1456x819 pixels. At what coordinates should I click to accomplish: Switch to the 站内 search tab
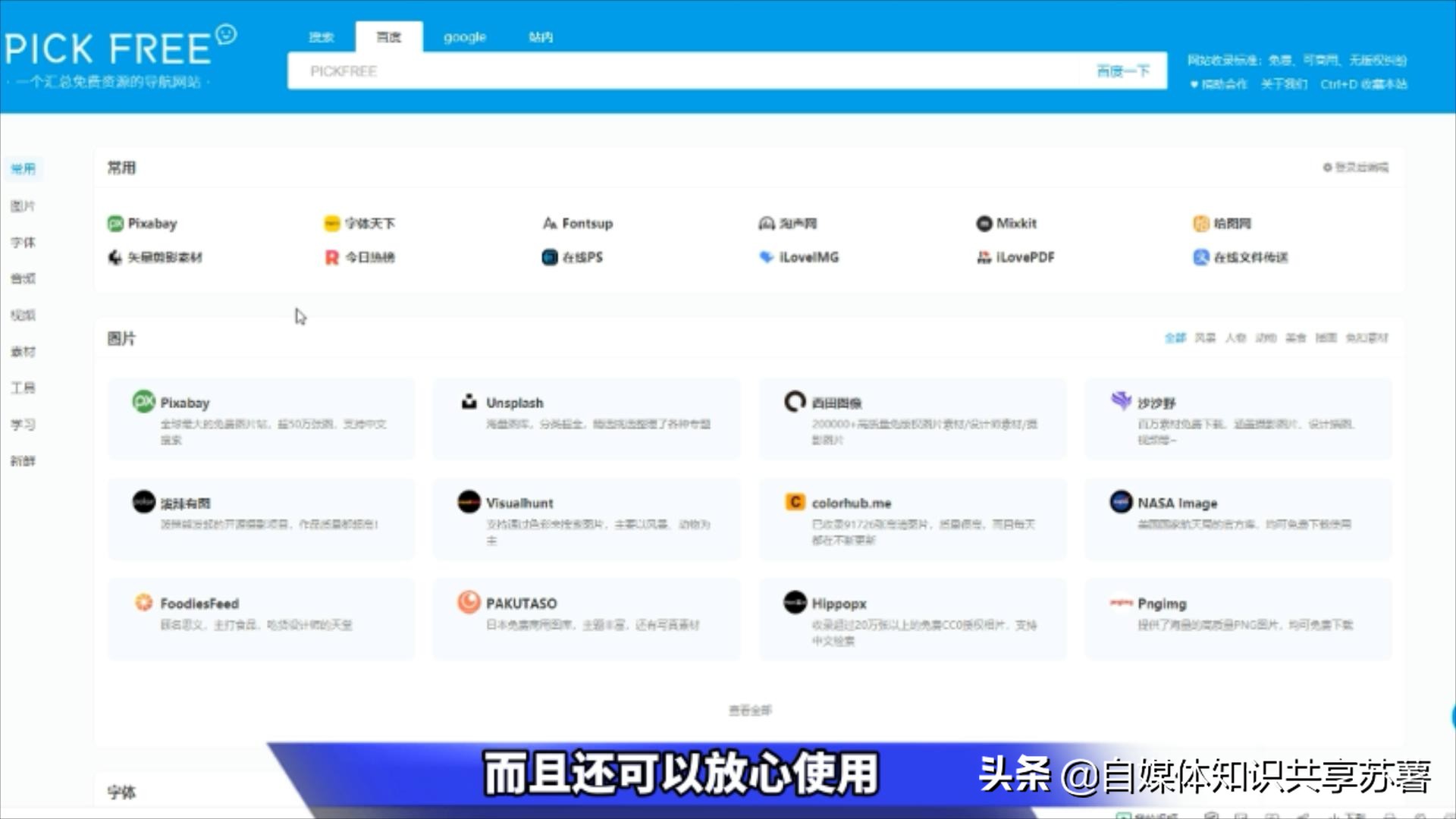[541, 36]
